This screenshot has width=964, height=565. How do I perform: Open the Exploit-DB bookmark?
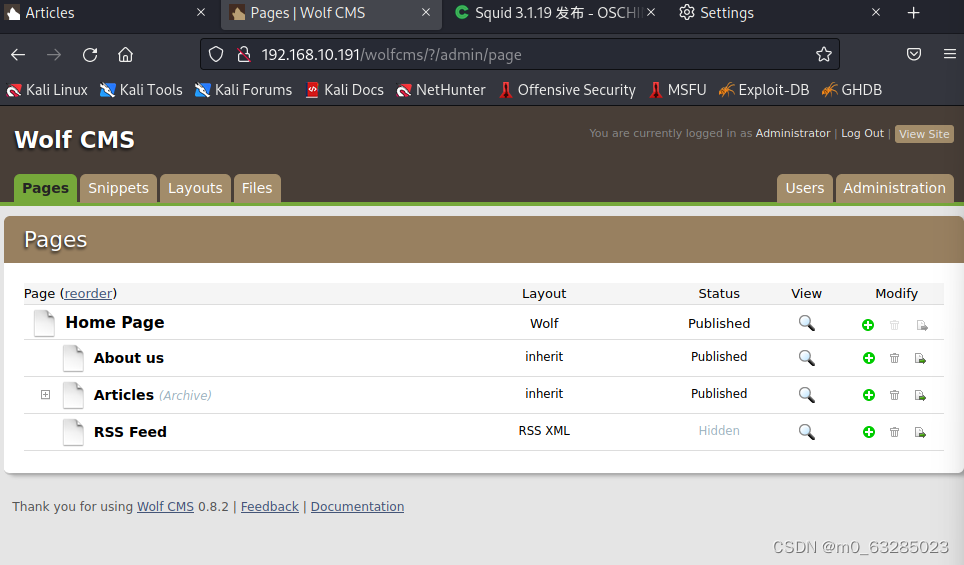(764, 90)
